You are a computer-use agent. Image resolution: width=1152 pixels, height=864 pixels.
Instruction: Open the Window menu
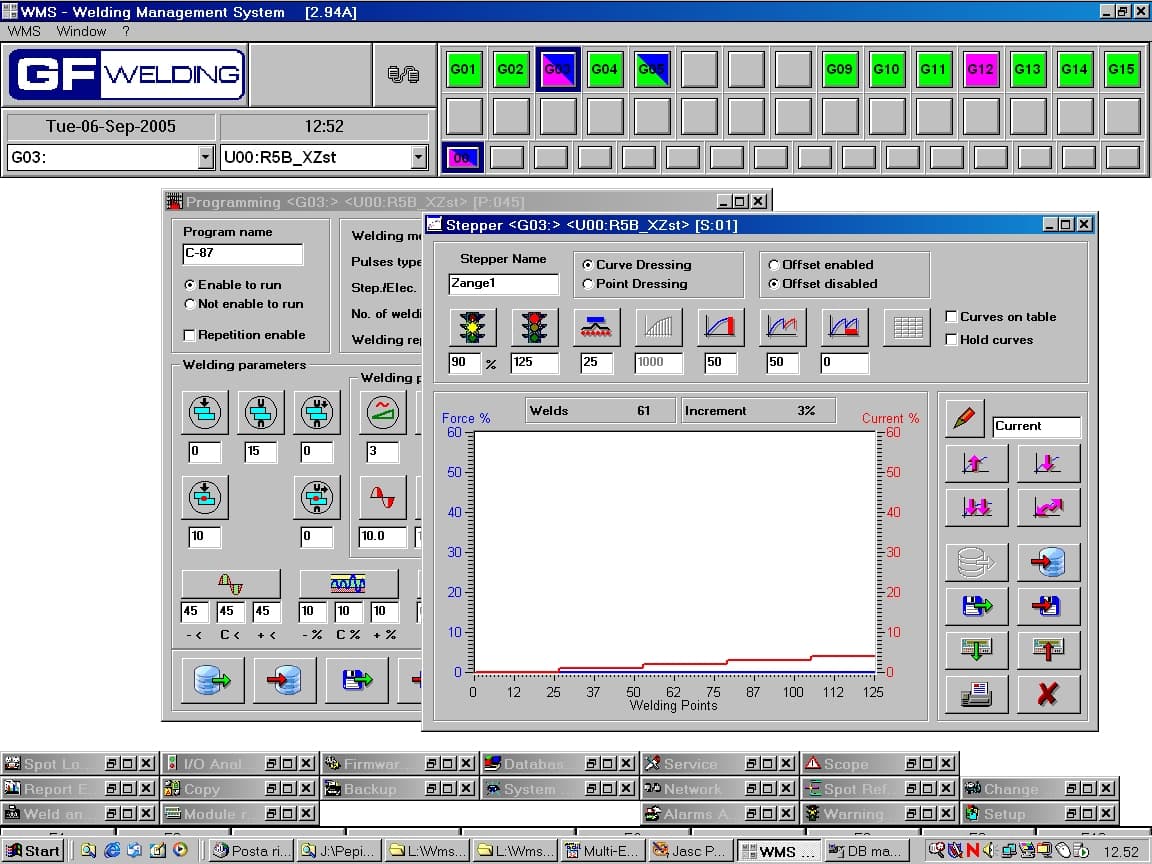click(81, 31)
